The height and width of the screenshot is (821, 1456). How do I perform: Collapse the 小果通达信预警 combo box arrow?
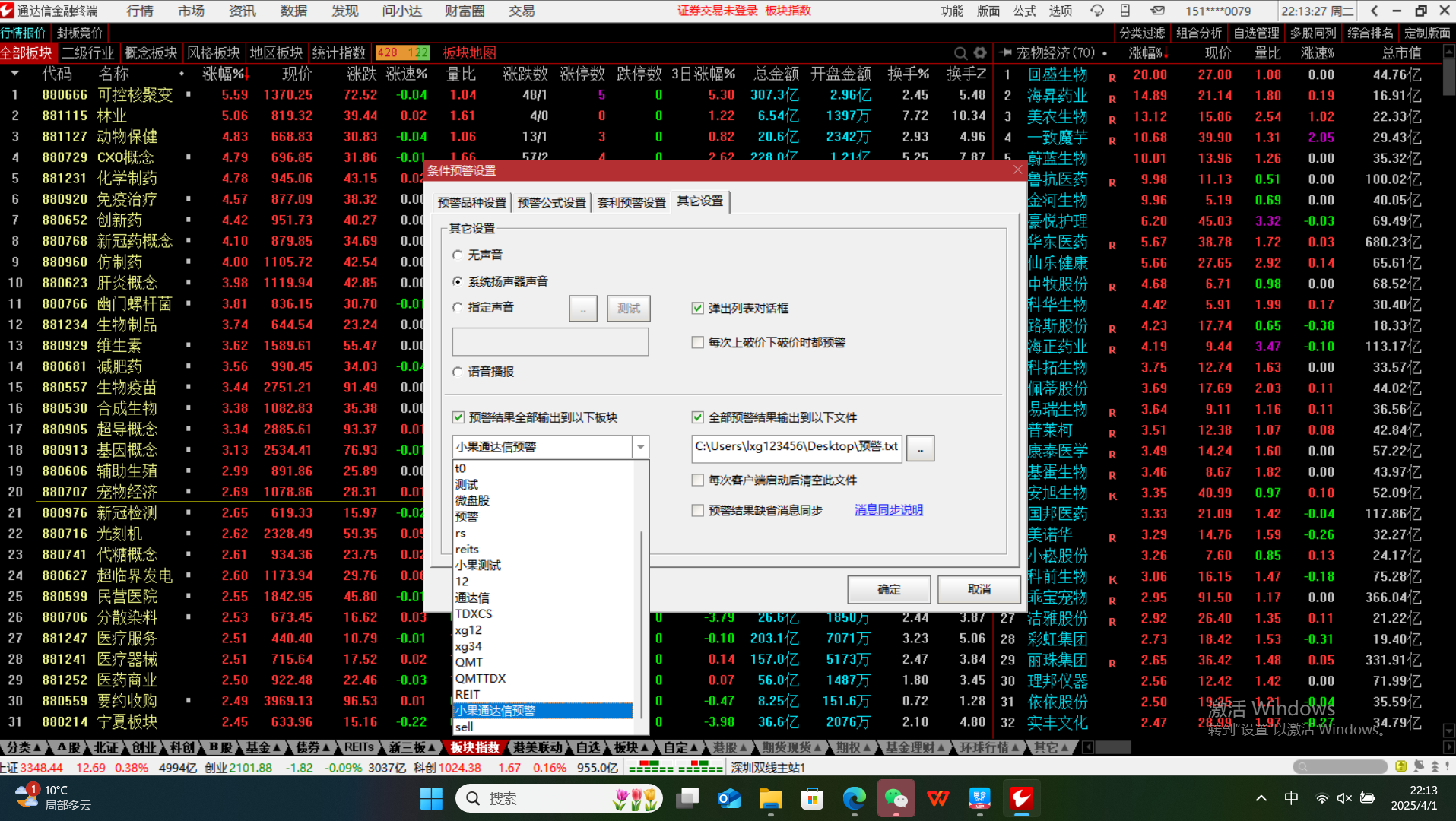640,447
